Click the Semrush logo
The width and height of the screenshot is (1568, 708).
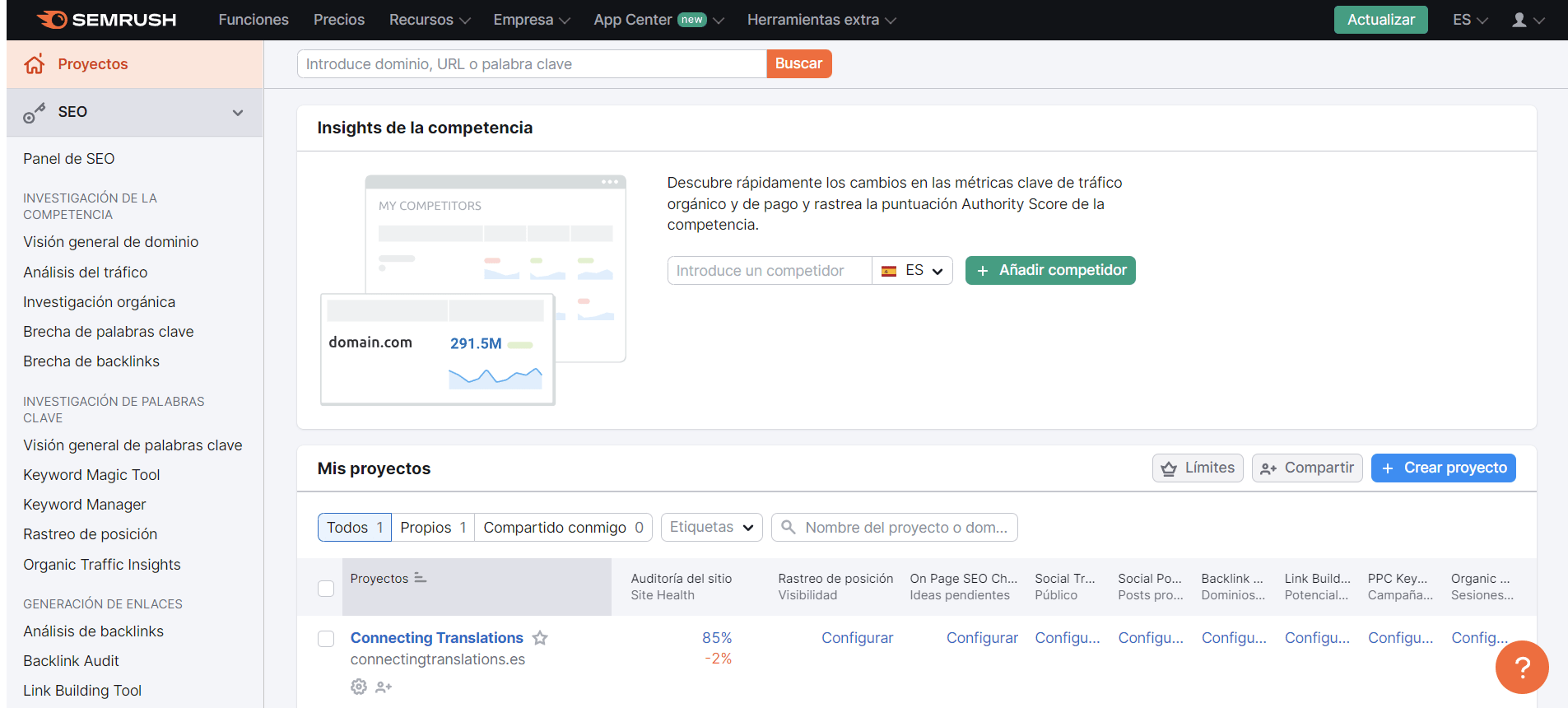pyautogui.click(x=106, y=20)
